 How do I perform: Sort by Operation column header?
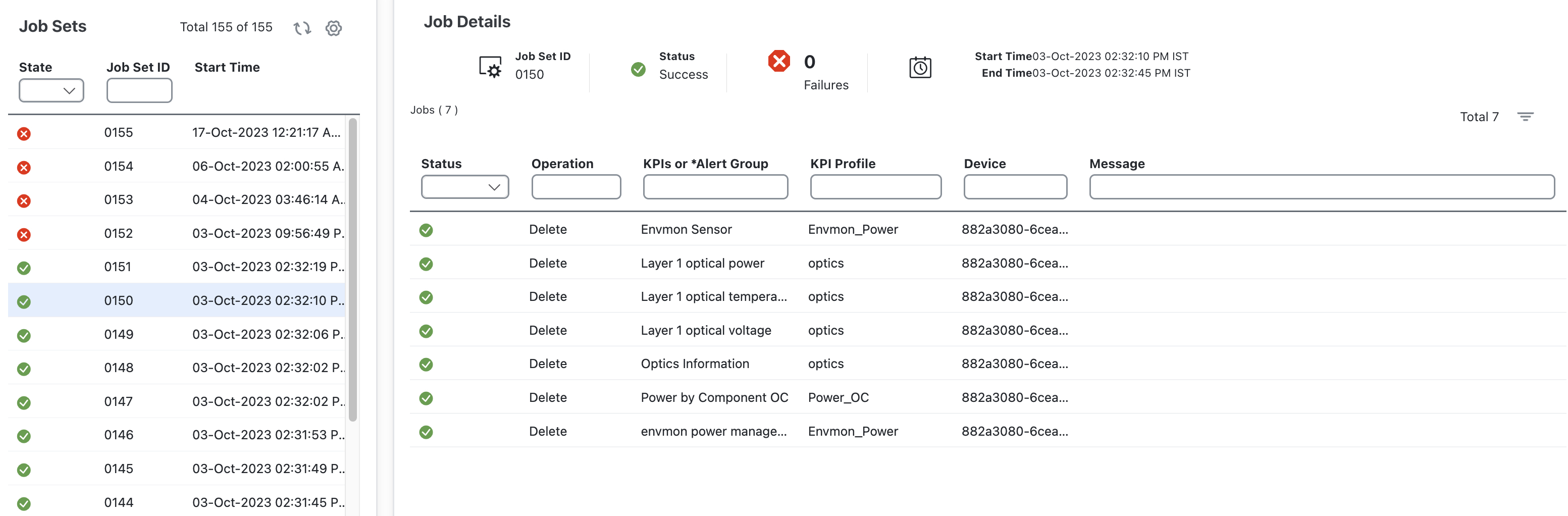(562, 164)
